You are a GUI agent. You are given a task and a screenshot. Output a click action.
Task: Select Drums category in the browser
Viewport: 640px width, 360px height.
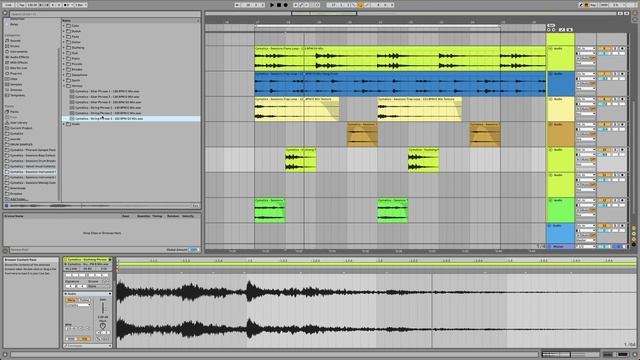coord(15,46)
